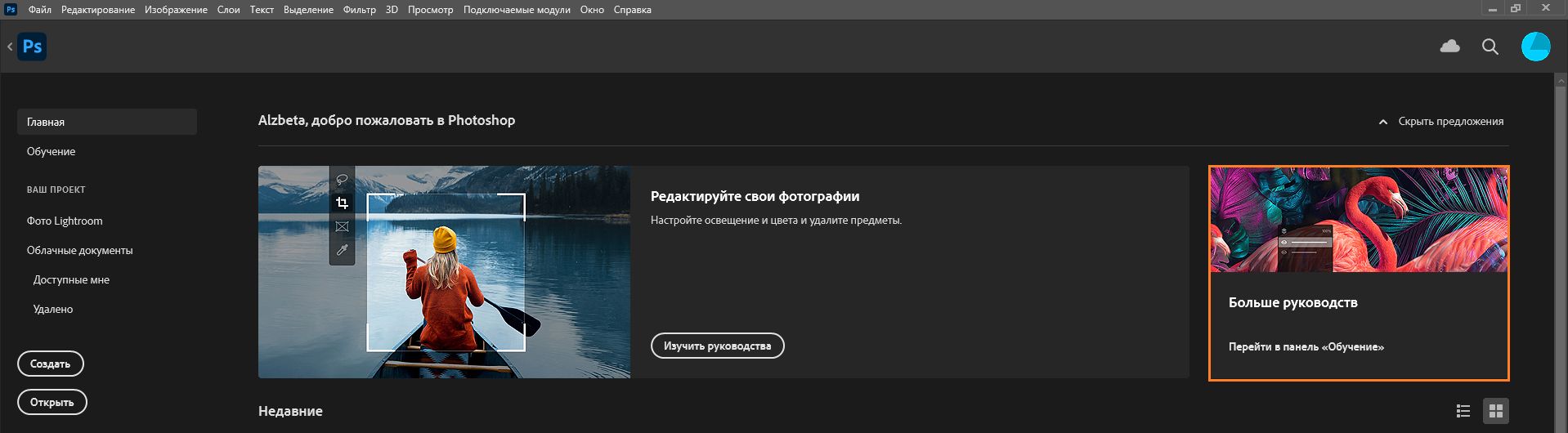Switch recent files to grid view
Viewport: 1568px width, 433px height.
(1496, 411)
